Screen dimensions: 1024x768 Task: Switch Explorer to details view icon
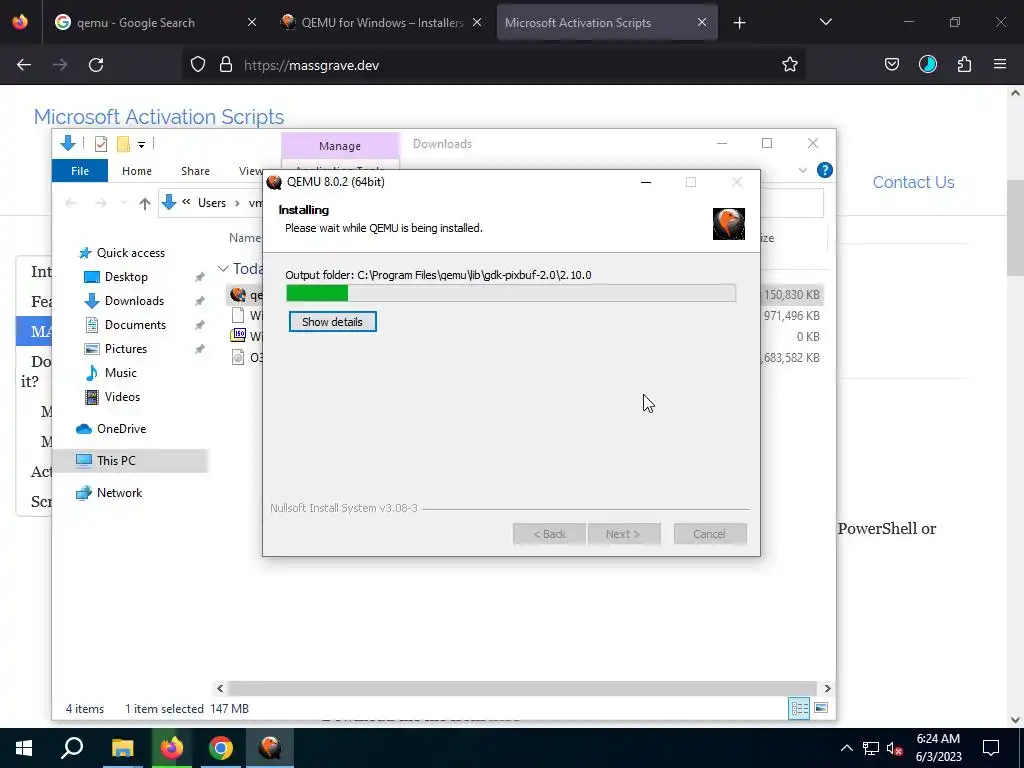point(799,709)
